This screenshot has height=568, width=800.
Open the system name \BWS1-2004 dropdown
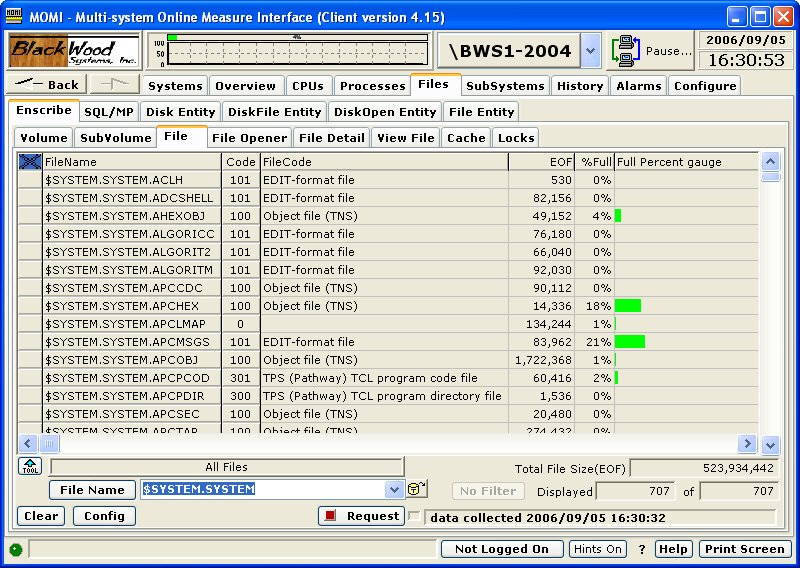590,50
